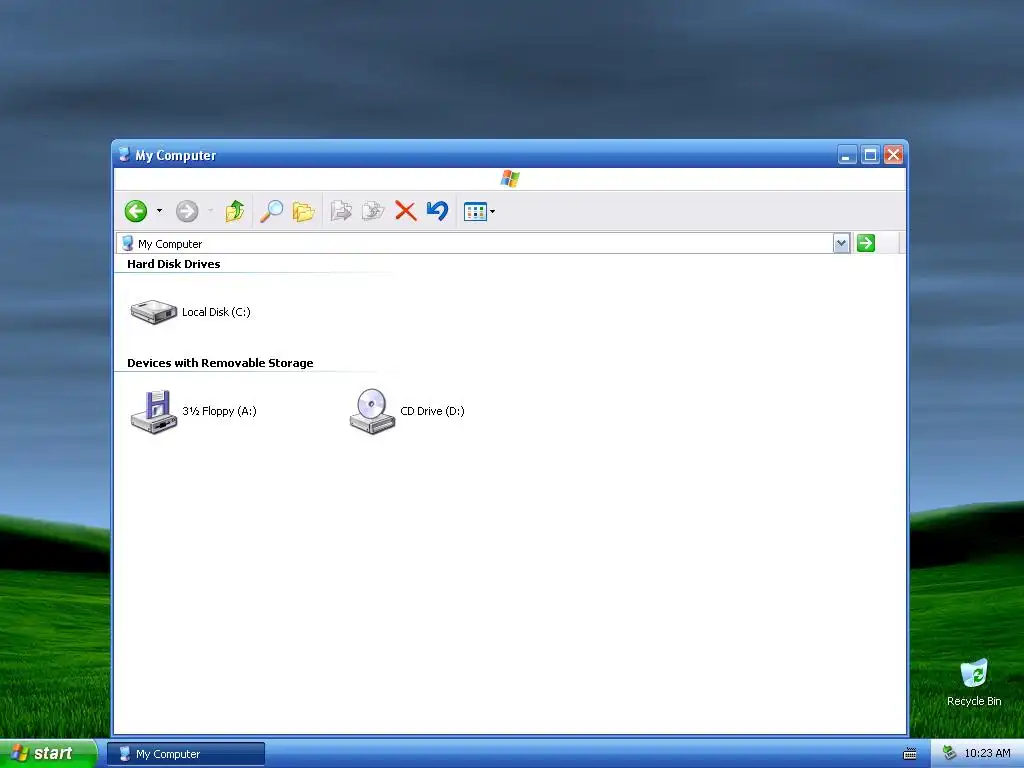Click the Hard Disk Drives group header

174,264
